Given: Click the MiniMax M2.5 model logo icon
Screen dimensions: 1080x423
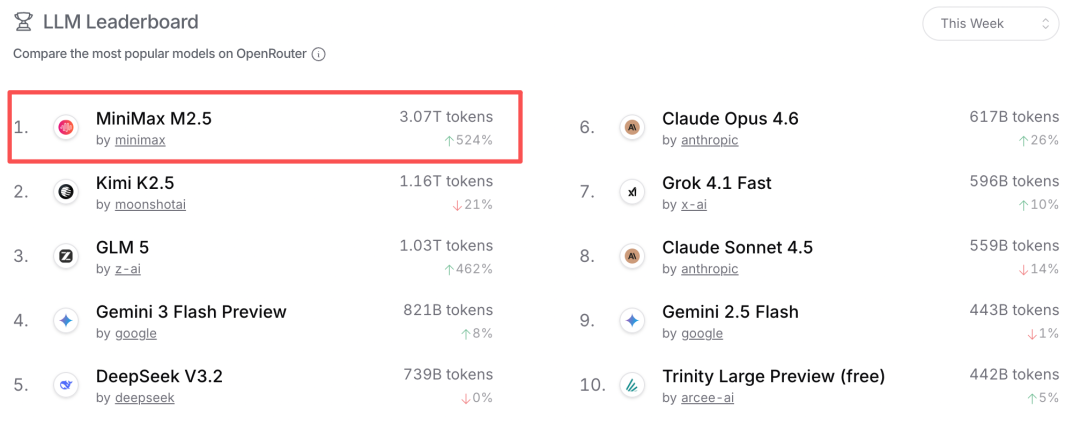Looking at the screenshot, I should click(66, 128).
